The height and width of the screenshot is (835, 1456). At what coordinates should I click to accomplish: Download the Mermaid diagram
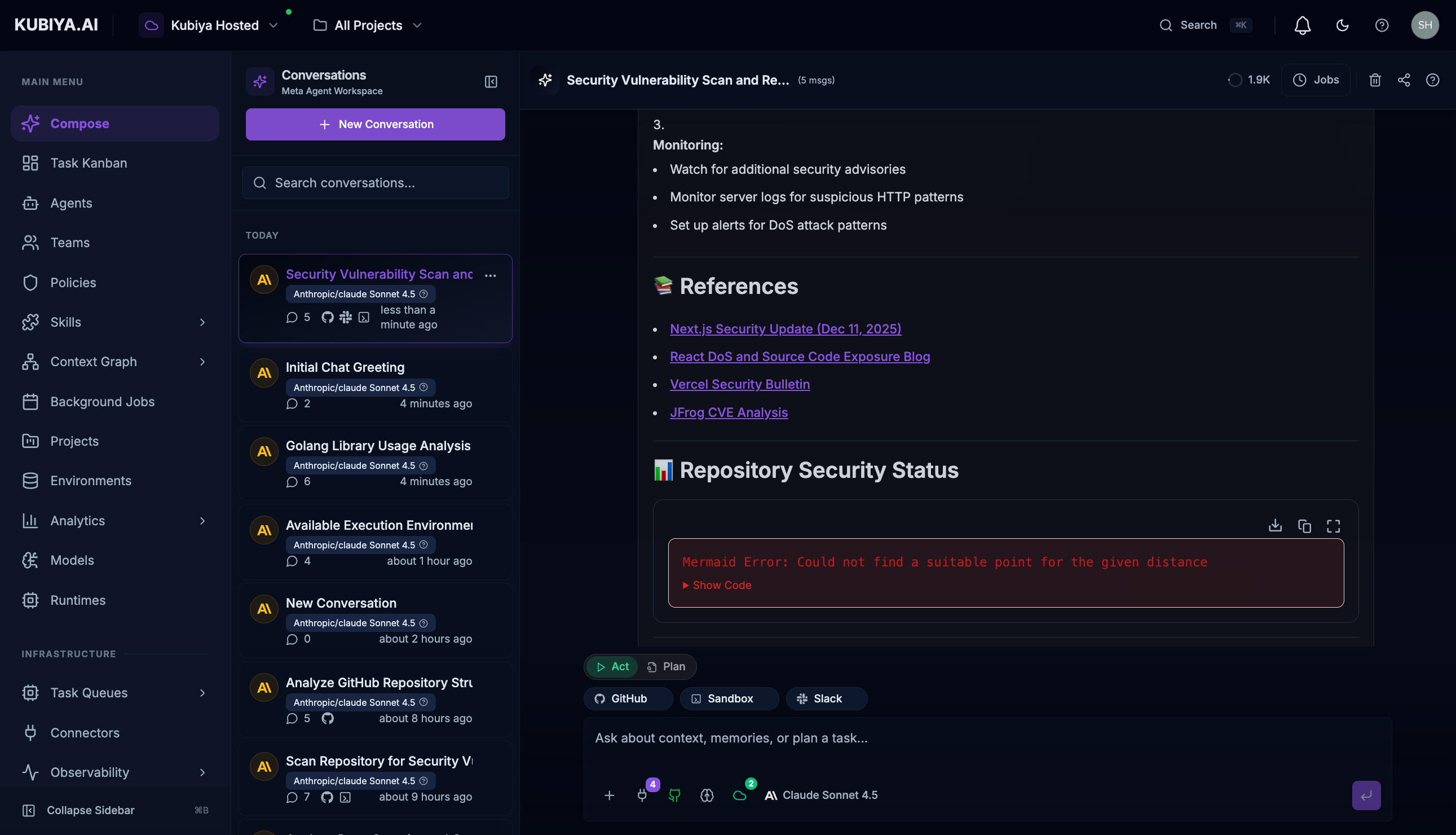pyautogui.click(x=1275, y=526)
